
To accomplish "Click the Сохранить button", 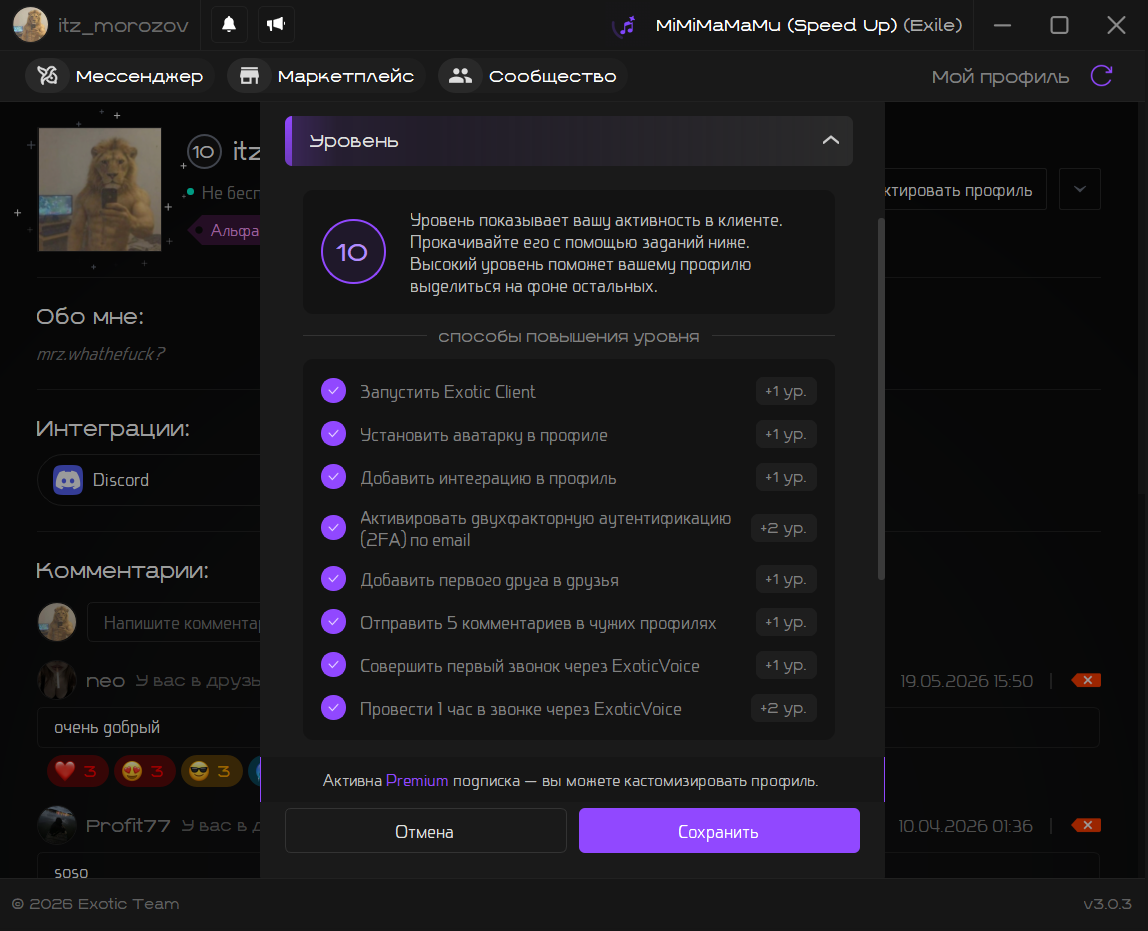I will (x=719, y=831).
